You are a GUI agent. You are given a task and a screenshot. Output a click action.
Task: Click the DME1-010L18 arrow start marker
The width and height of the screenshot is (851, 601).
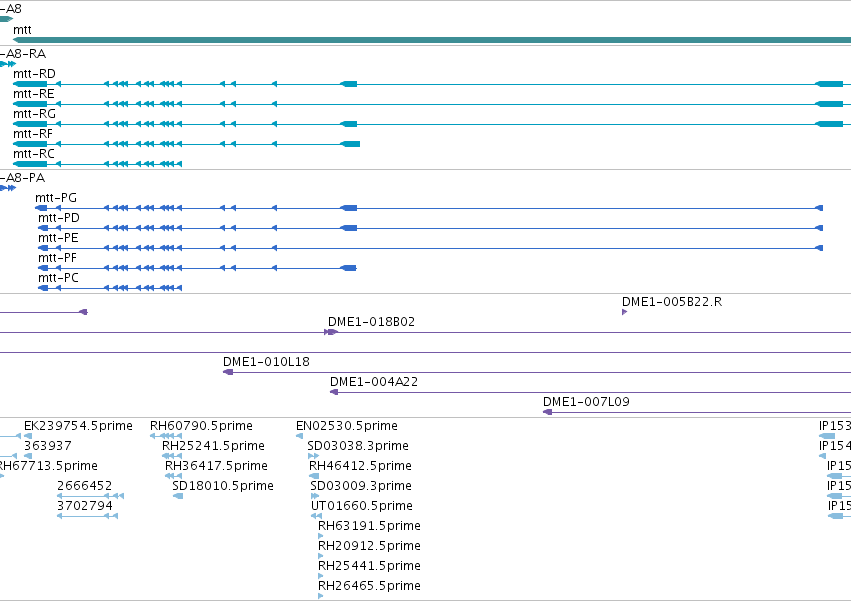coord(228,372)
